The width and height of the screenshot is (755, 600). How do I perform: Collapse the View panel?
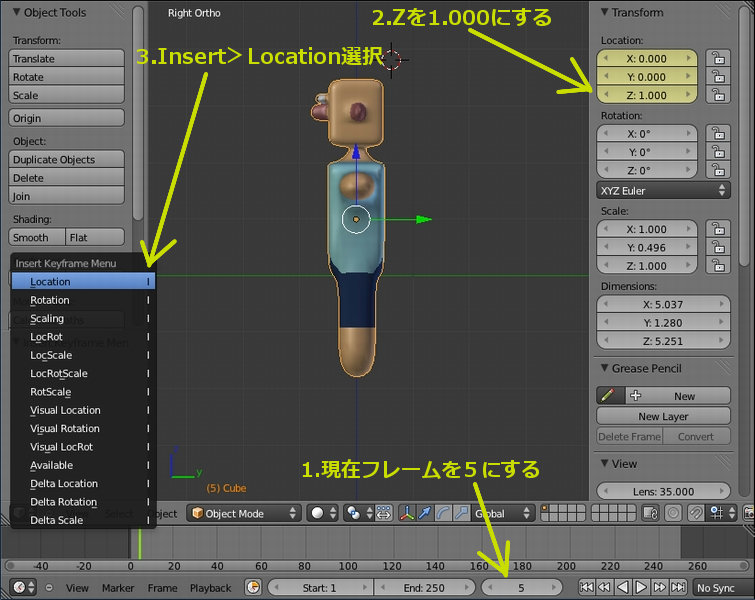605,463
